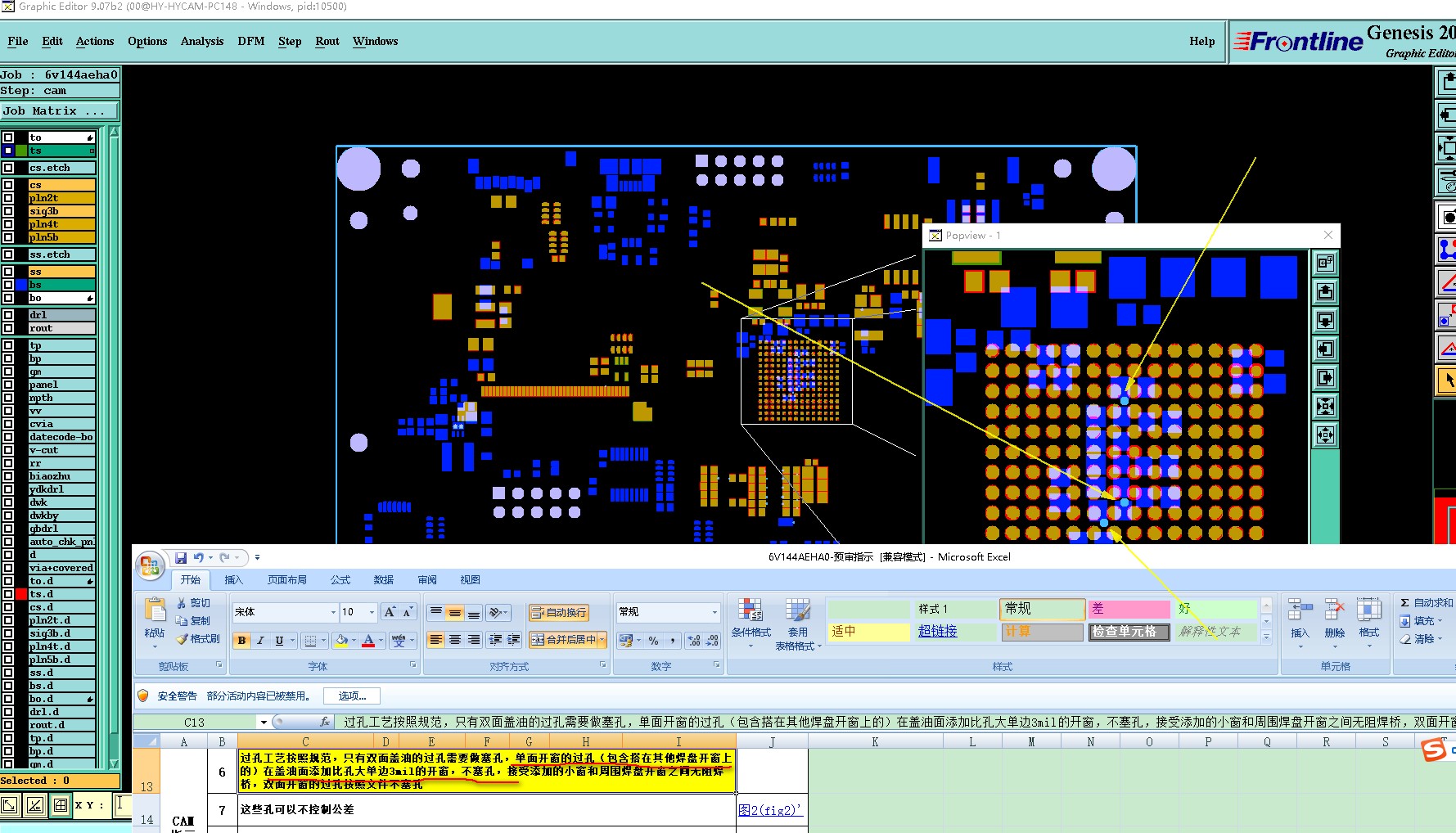The image size is (1456, 833).
Task: Click the Conditional Formatting (条件格式) icon
Action: tap(751, 610)
